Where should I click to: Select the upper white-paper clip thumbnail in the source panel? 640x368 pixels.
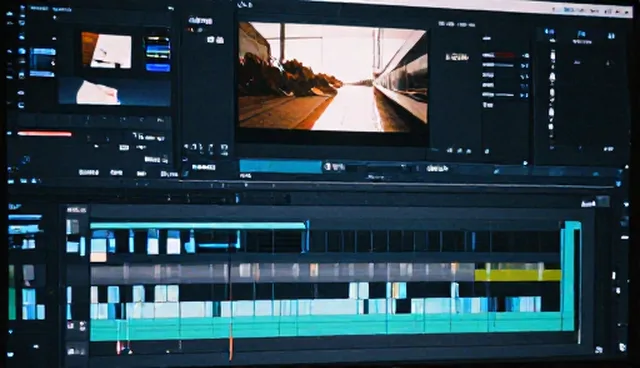(x=107, y=50)
